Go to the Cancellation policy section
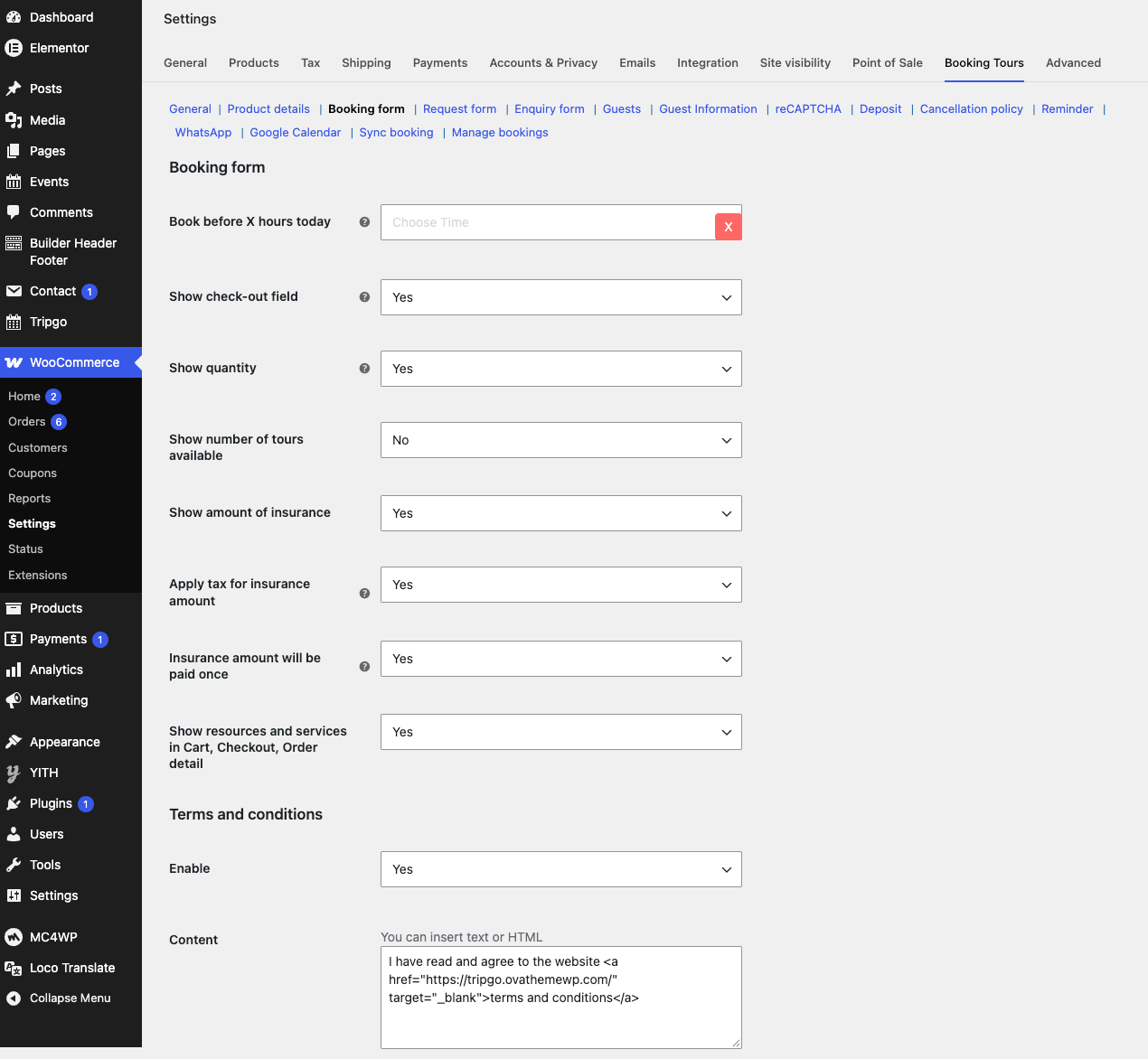The width and height of the screenshot is (1148, 1059). (x=971, y=109)
